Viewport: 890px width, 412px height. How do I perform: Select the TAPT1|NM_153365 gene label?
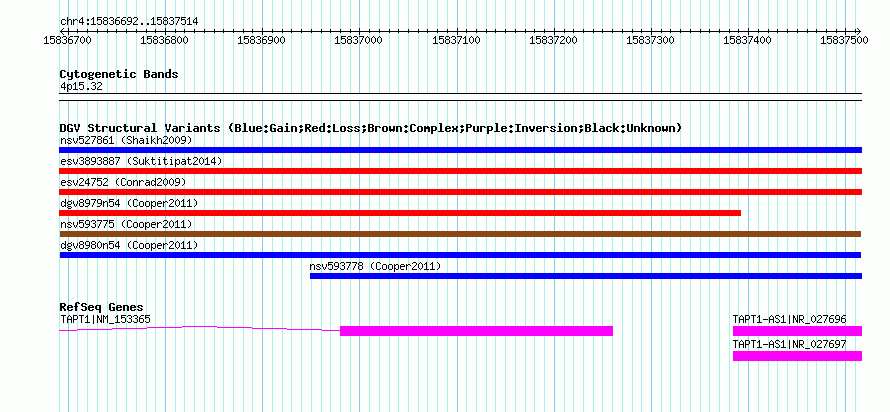tap(106, 319)
